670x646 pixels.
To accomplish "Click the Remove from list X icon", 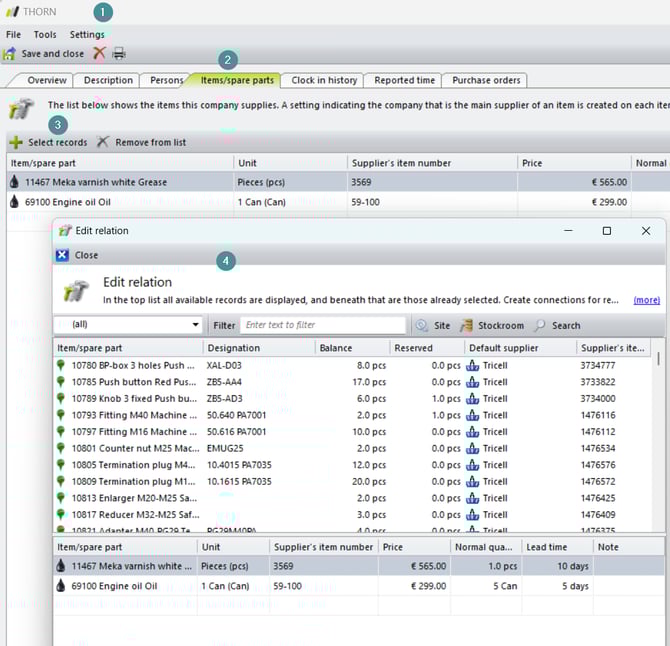I will coord(103,142).
